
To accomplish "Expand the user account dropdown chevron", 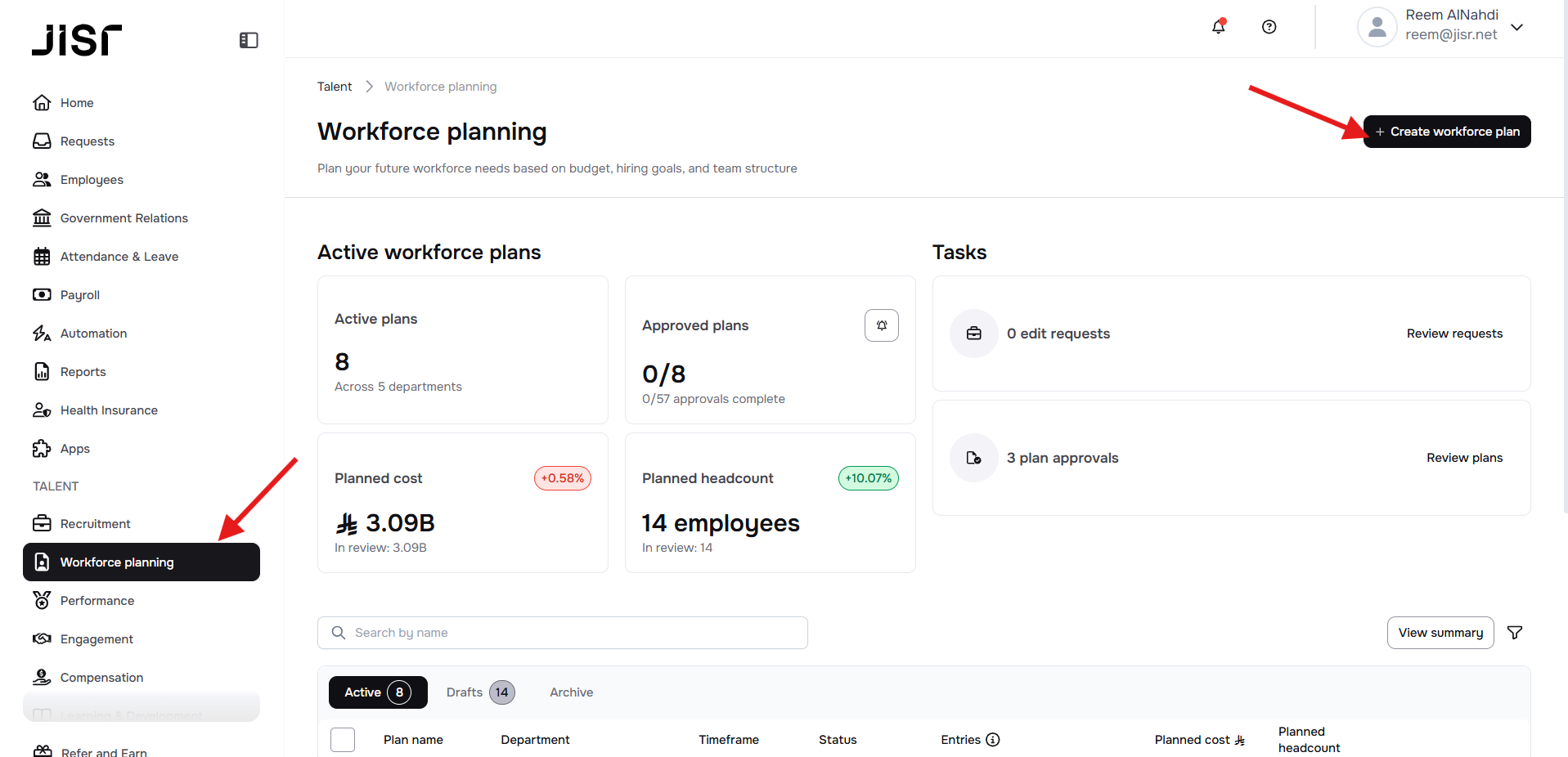I will coord(1516,27).
